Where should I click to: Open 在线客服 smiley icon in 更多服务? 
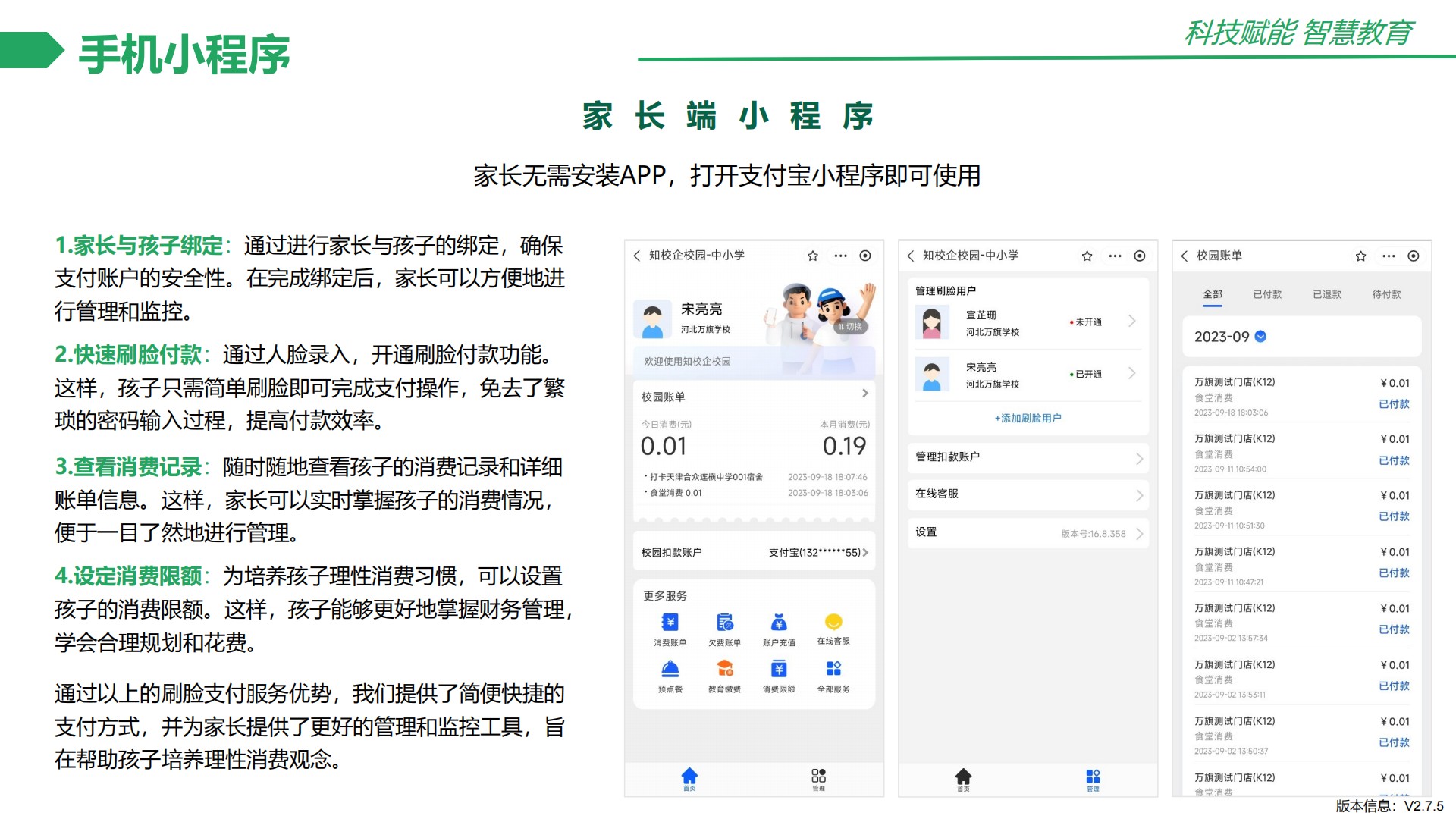[833, 623]
